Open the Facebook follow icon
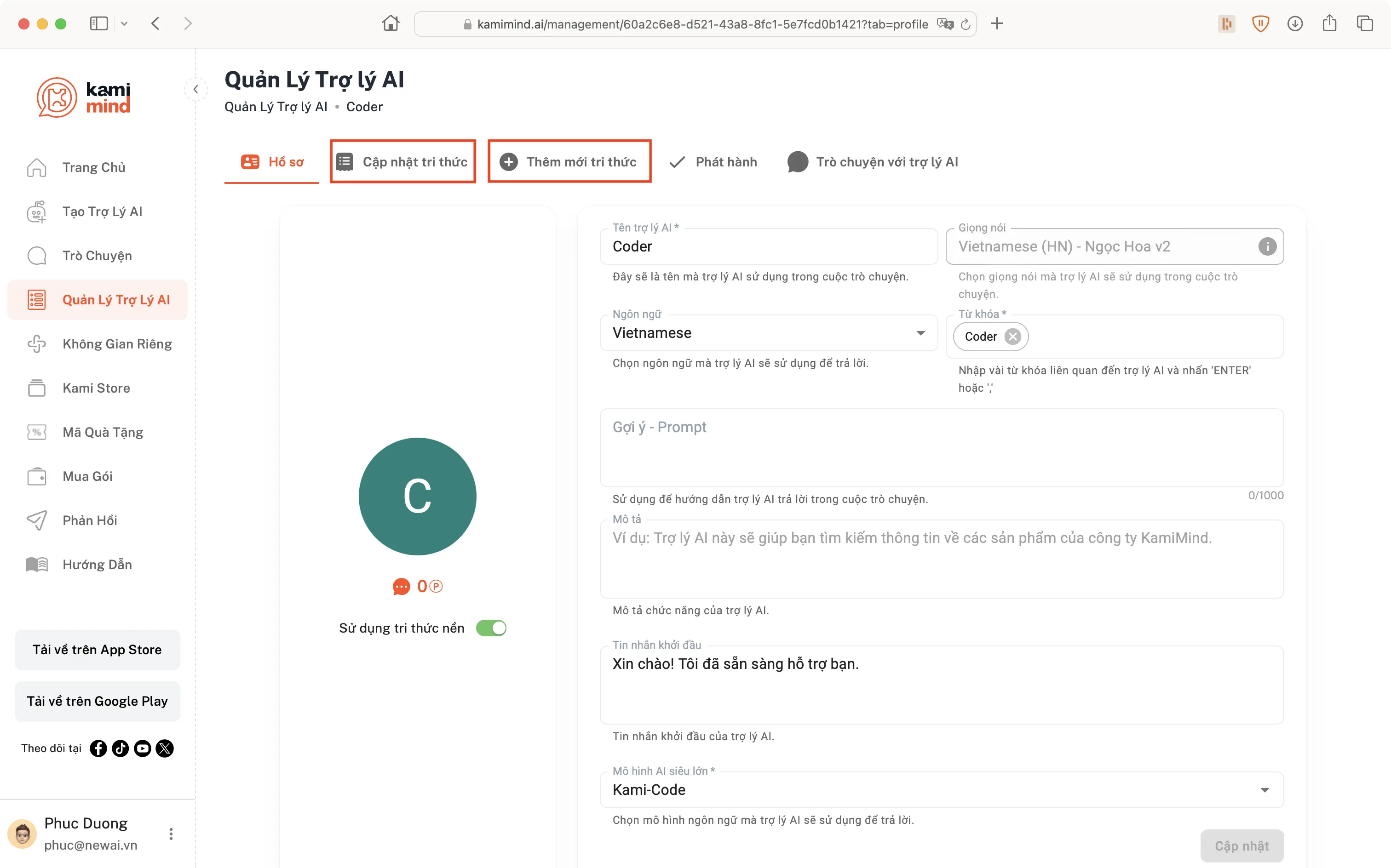Image resolution: width=1391 pixels, height=868 pixels. pos(98,748)
